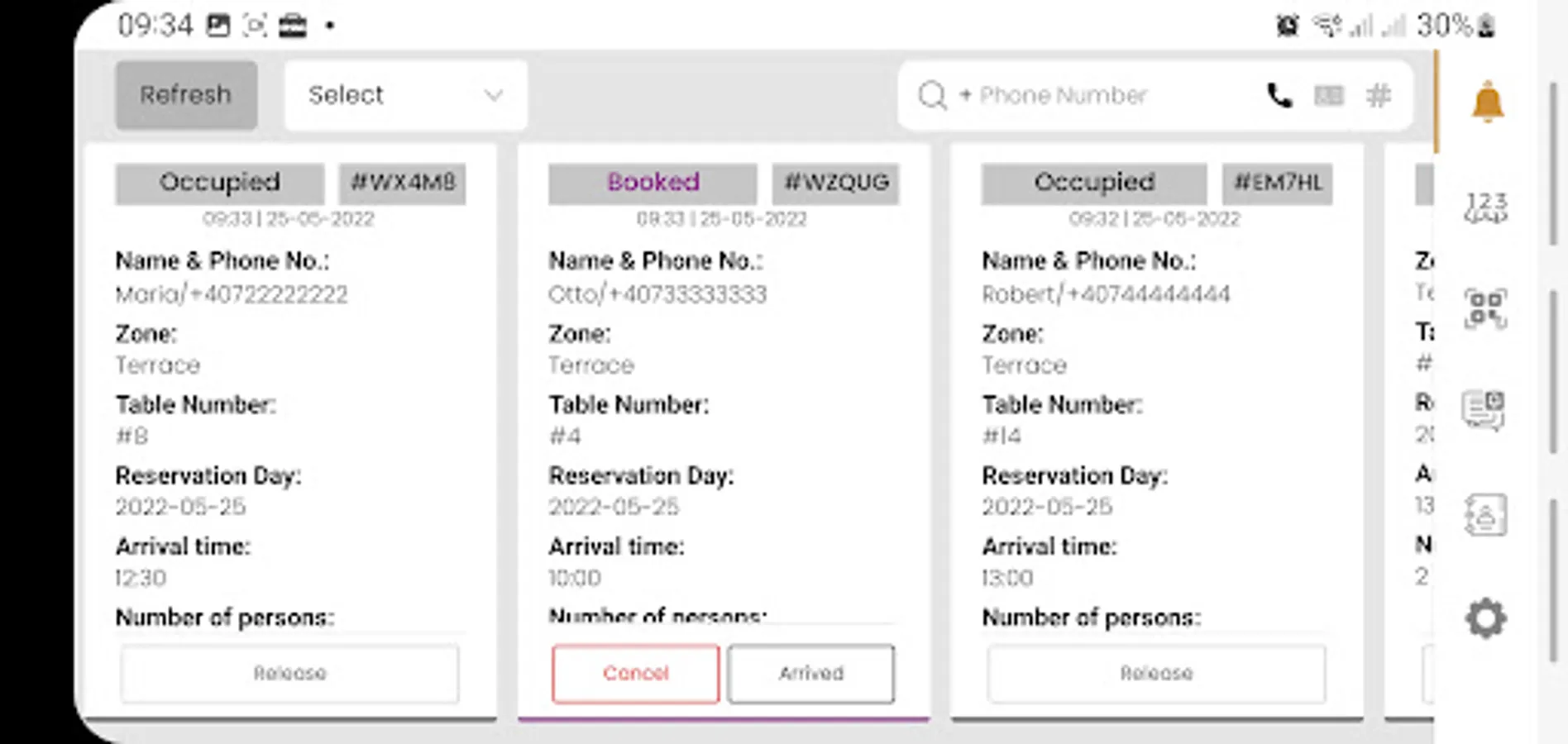This screenshot has width=1568, height=744.
Task: Open the contacts address book icon
Action: 1485,515
